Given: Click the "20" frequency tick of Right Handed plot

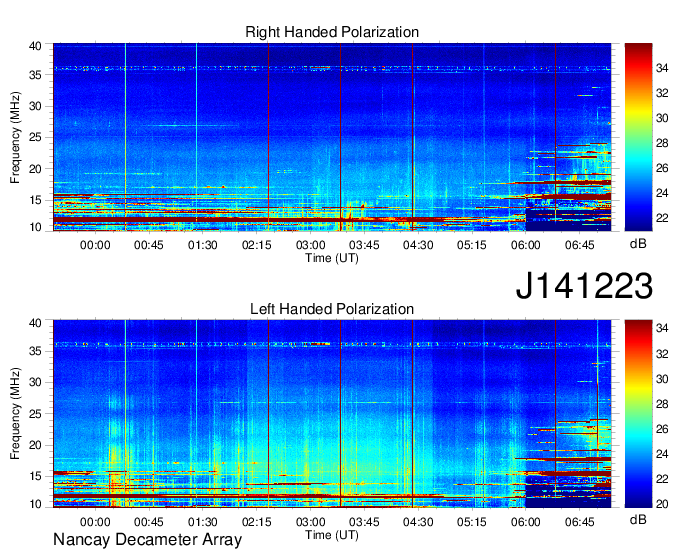Looking at the screenshot, I should tap(35, 169).
